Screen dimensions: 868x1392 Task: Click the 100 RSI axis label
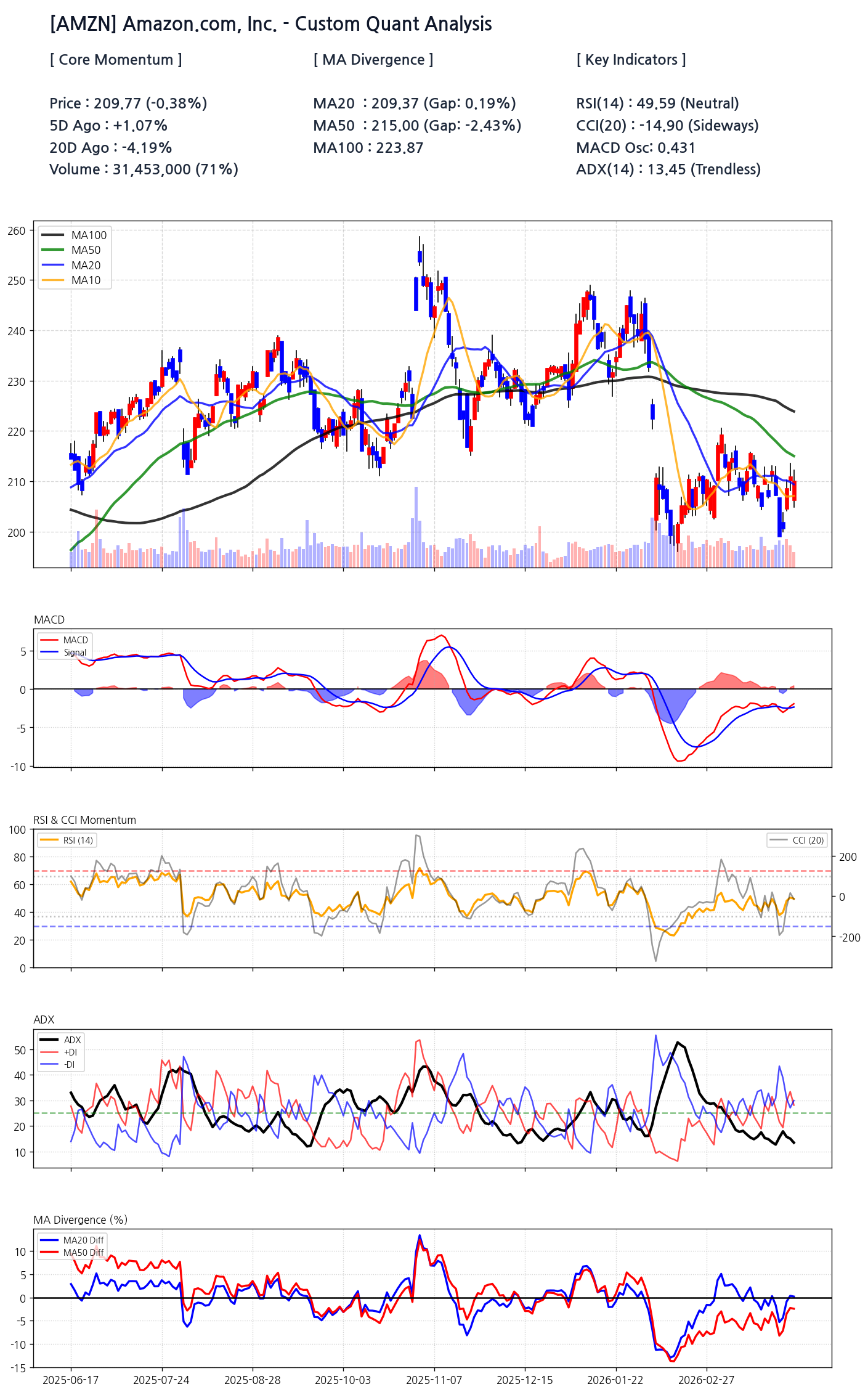click(18, 830)
